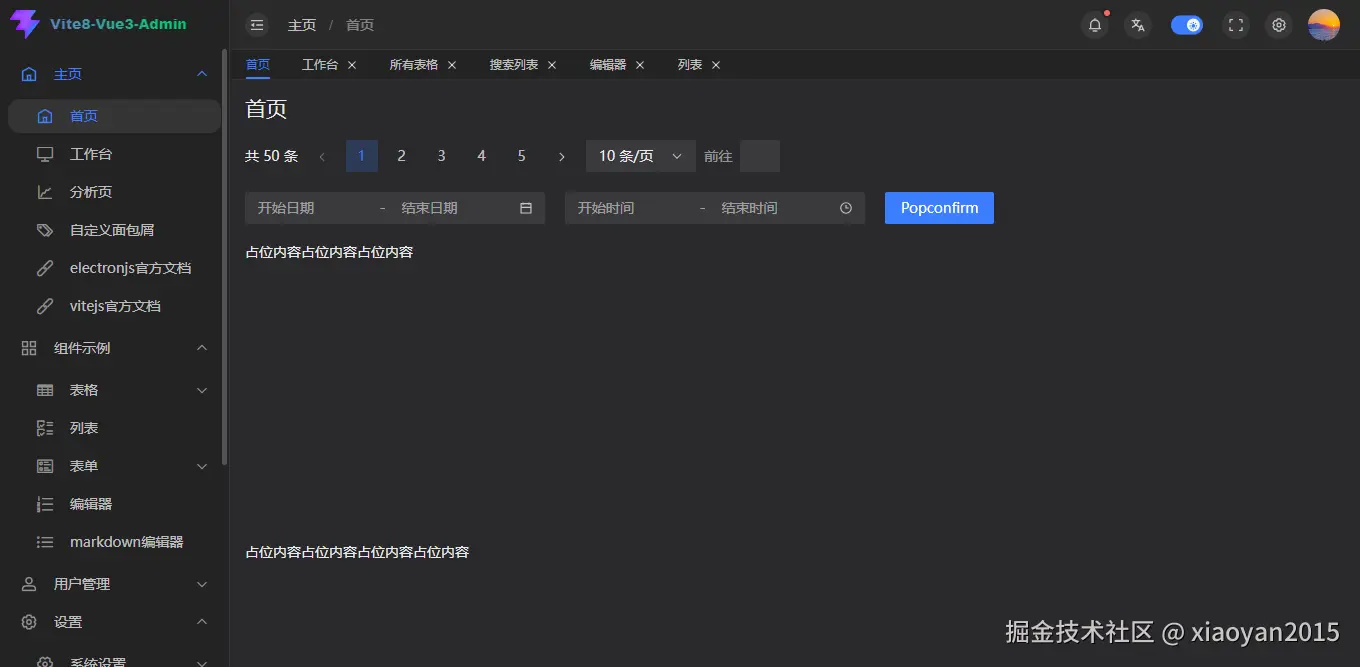Click the Vite8-Vue3-Admin lightning logo

pos(25,24)
